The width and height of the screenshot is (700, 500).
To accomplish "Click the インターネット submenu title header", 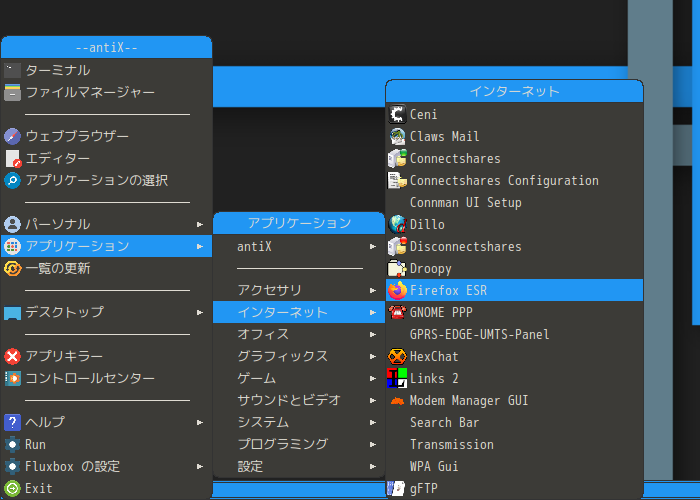I will pos(514,91).
